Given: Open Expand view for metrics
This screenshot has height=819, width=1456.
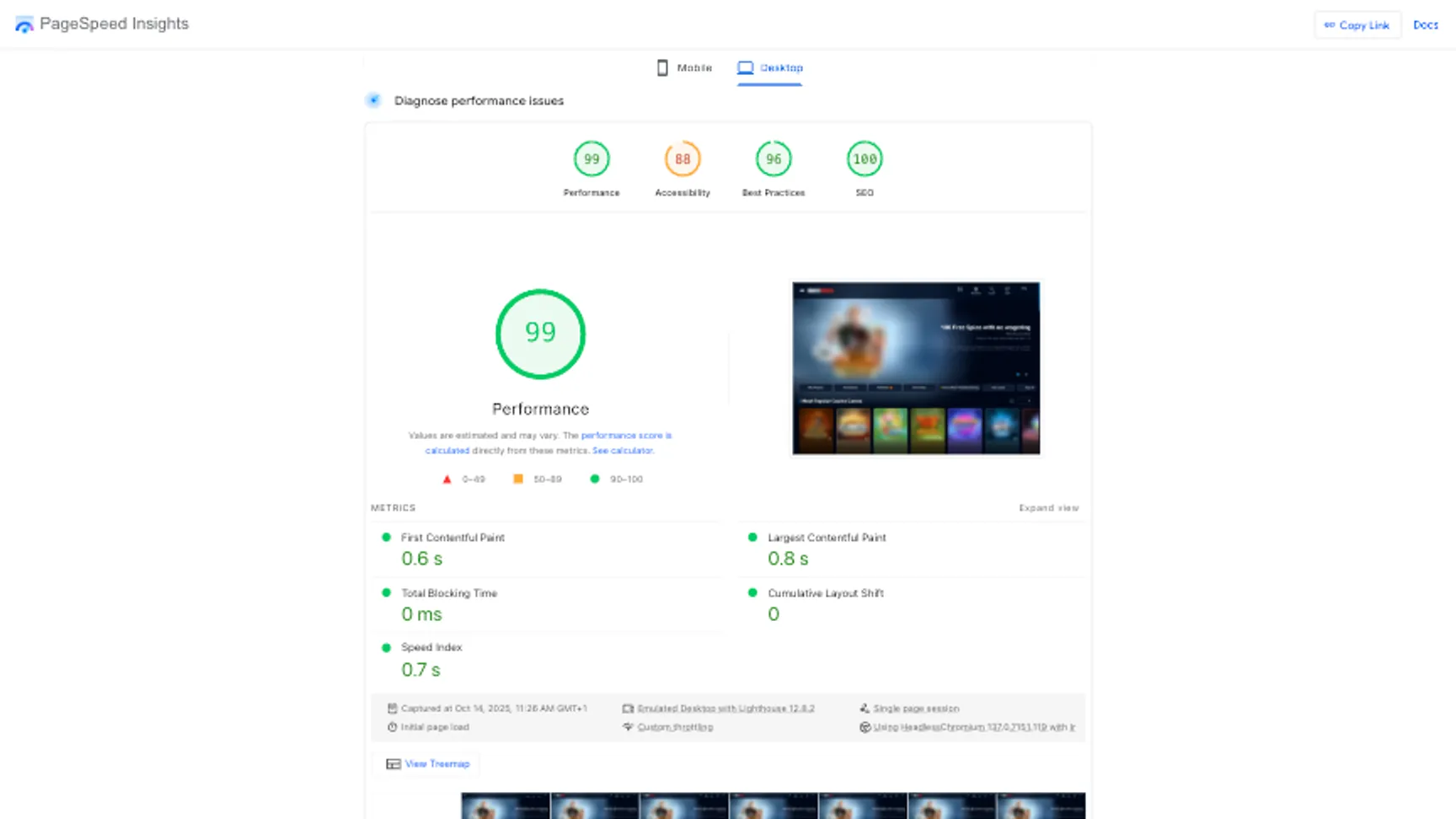Looking at the screenshot, I should [x=1048, y=507].
